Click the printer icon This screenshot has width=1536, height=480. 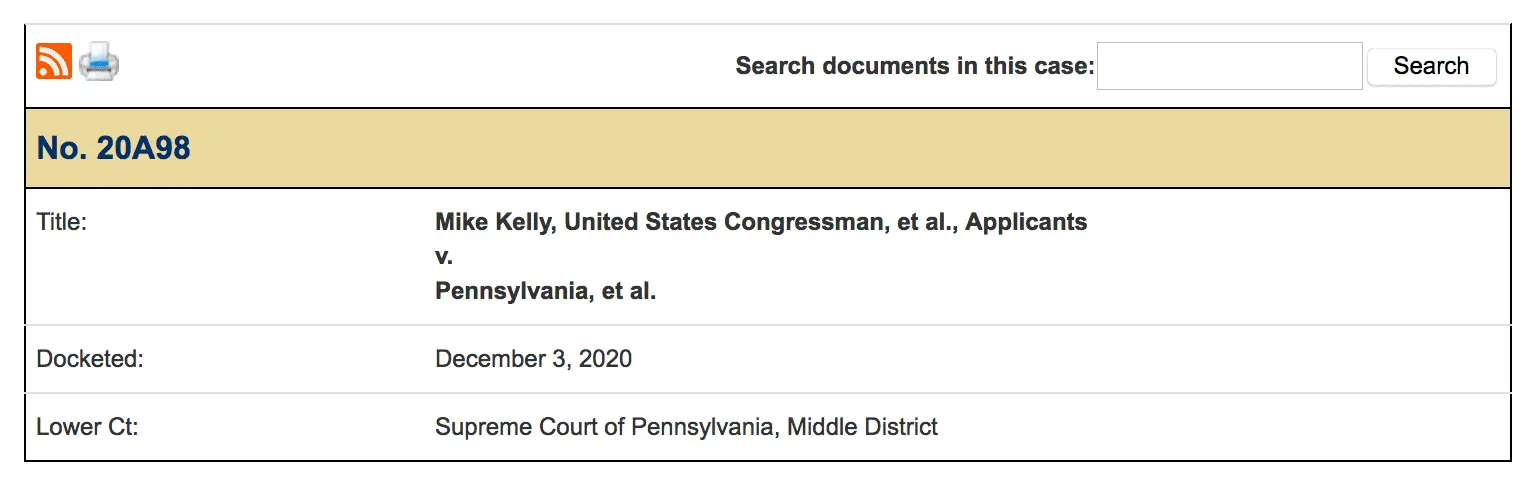[99, 62]
